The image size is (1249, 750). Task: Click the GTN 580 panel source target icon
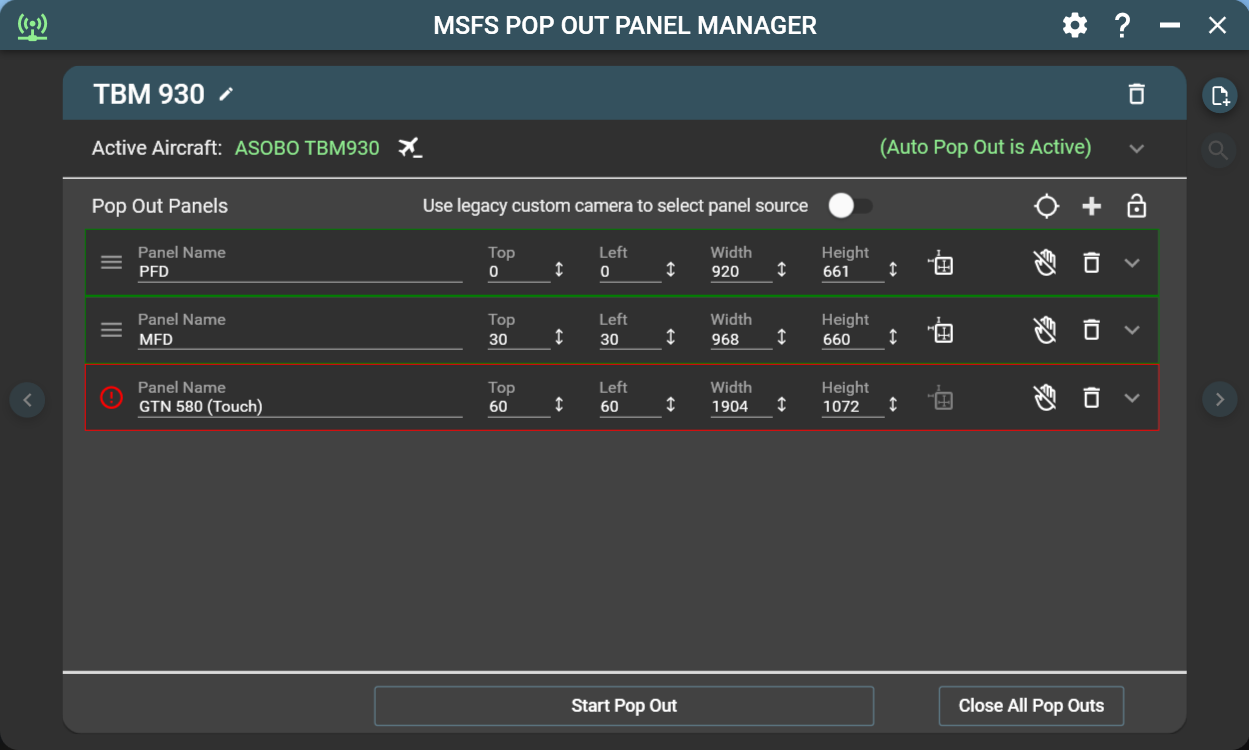pos(941,398)
